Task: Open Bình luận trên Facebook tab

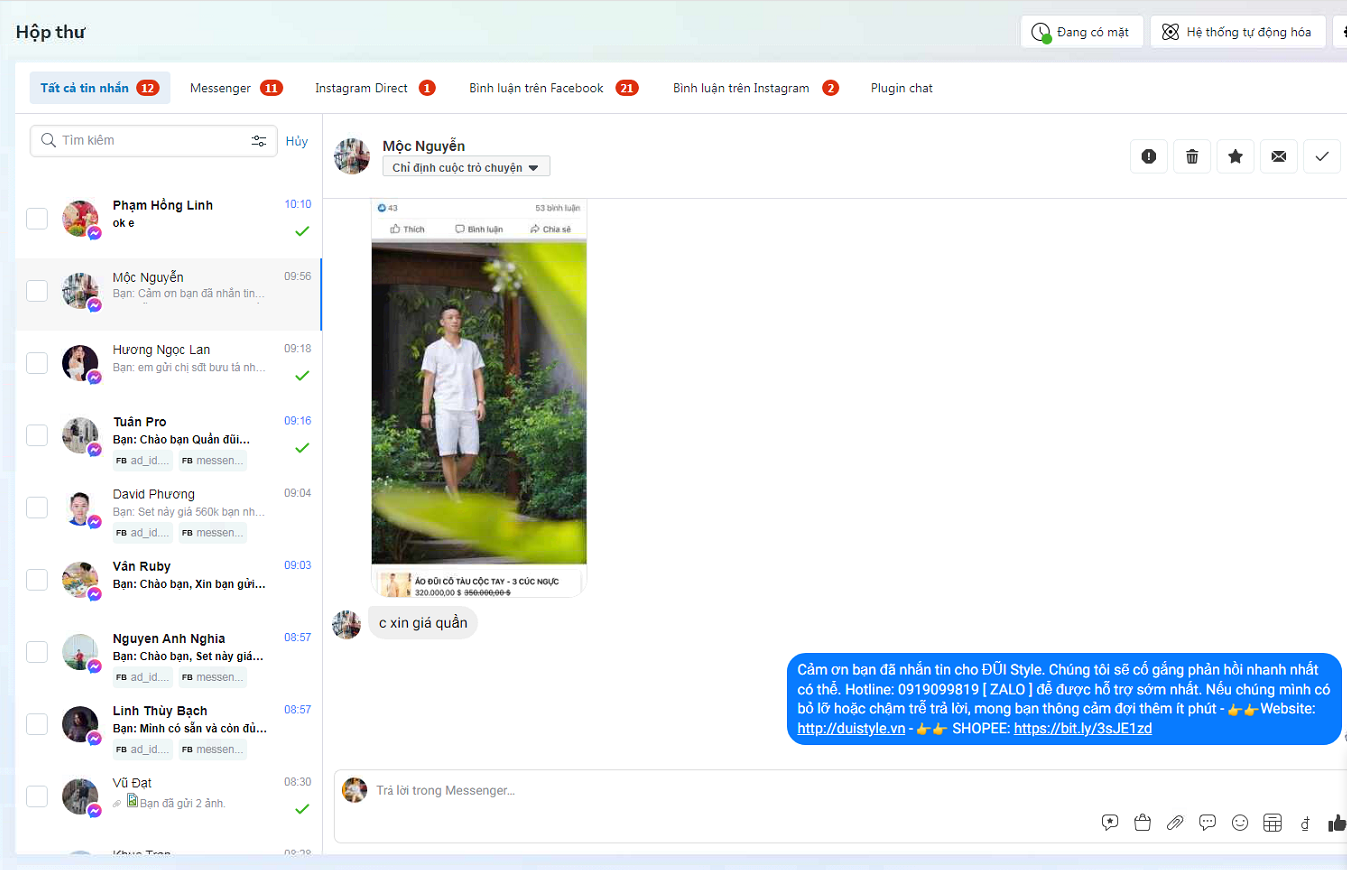Action: tap(553, 88)
